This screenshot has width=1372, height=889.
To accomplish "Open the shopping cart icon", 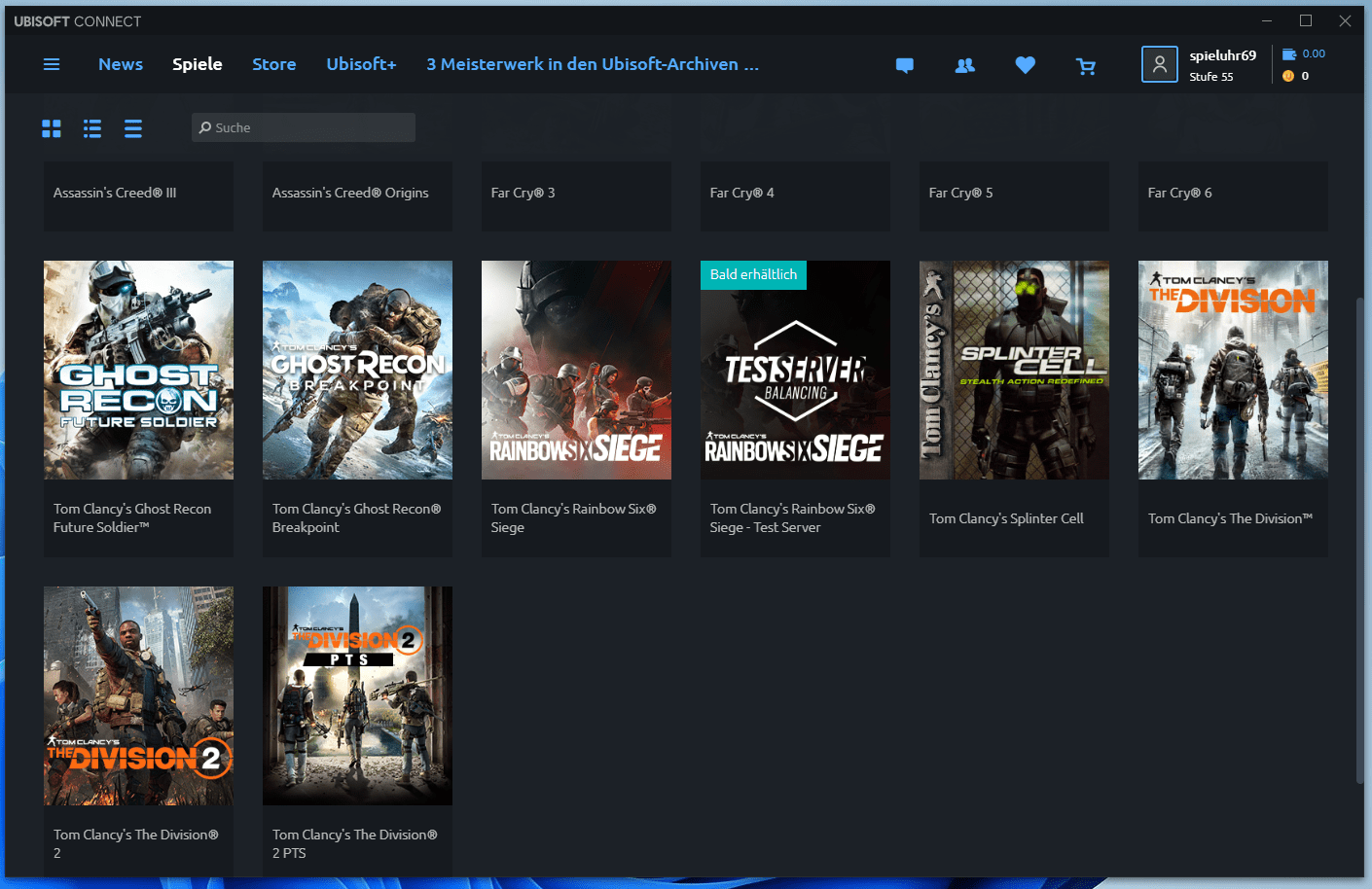I will pyautogui.click(x=1086, y=66).
